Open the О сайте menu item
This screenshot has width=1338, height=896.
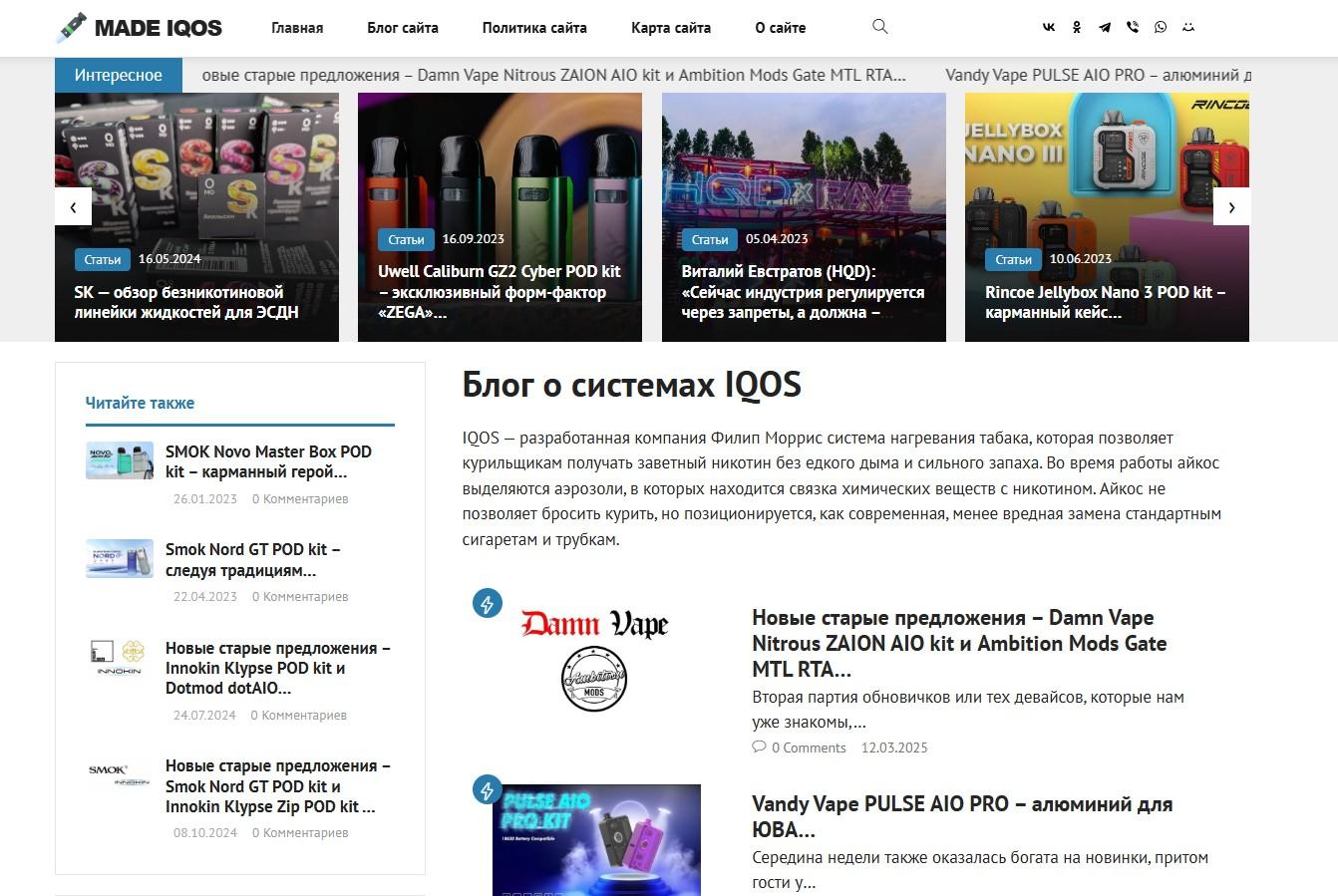[781, 28]
